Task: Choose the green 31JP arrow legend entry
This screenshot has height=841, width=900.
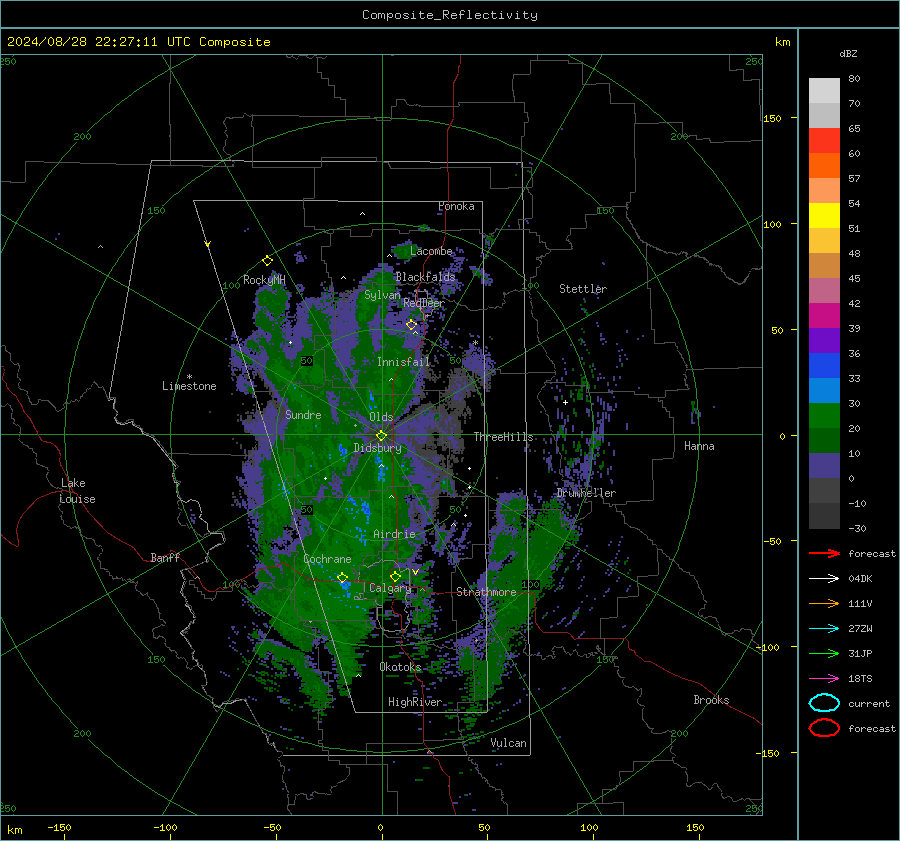Action: point(824,653)
